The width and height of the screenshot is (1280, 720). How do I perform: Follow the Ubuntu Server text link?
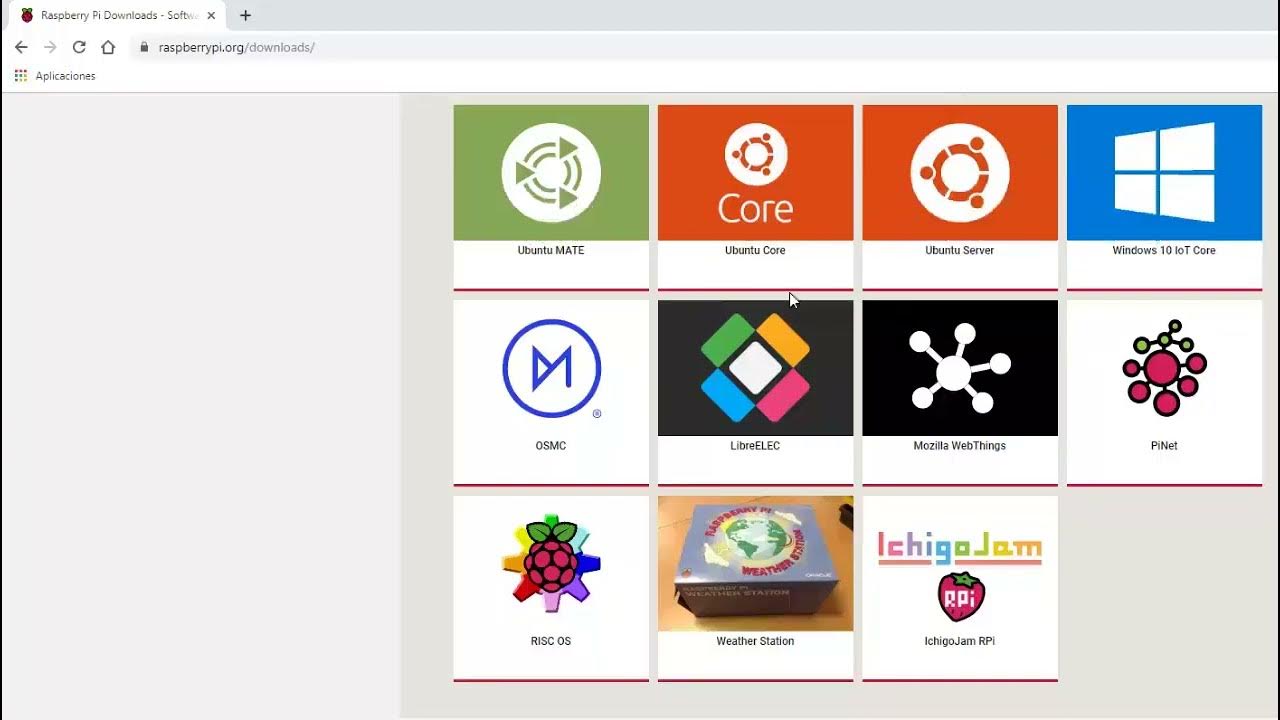[x=960, y=250]
